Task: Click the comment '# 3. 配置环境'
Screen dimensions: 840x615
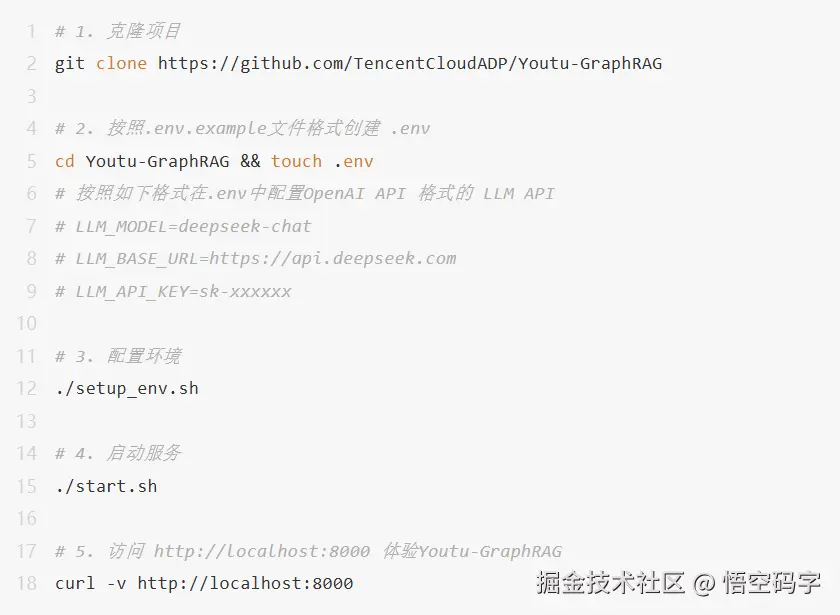Action: click(118, 356)
